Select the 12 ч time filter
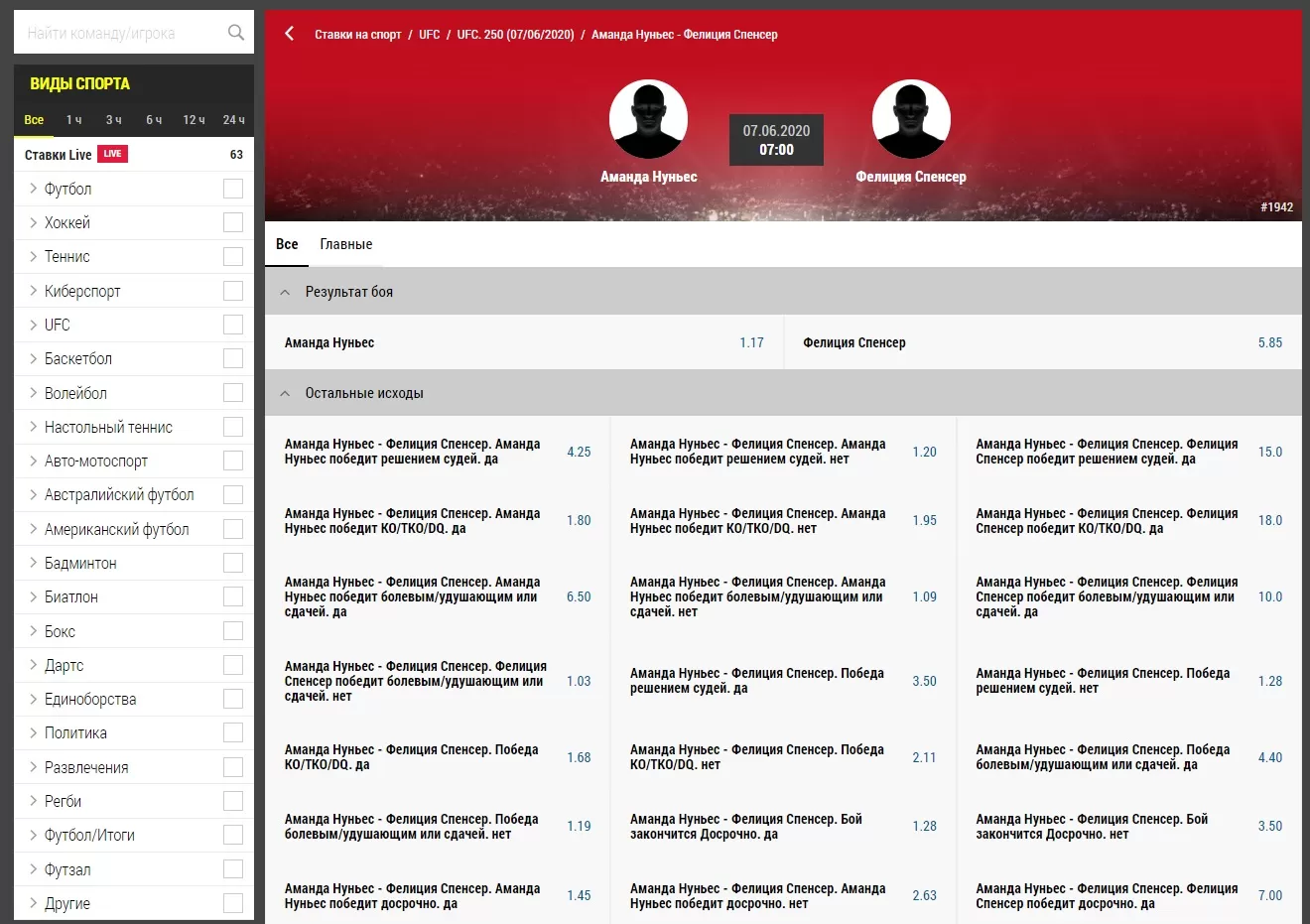The width and height of the screenshot is (1310, 924). click(194, 120)
